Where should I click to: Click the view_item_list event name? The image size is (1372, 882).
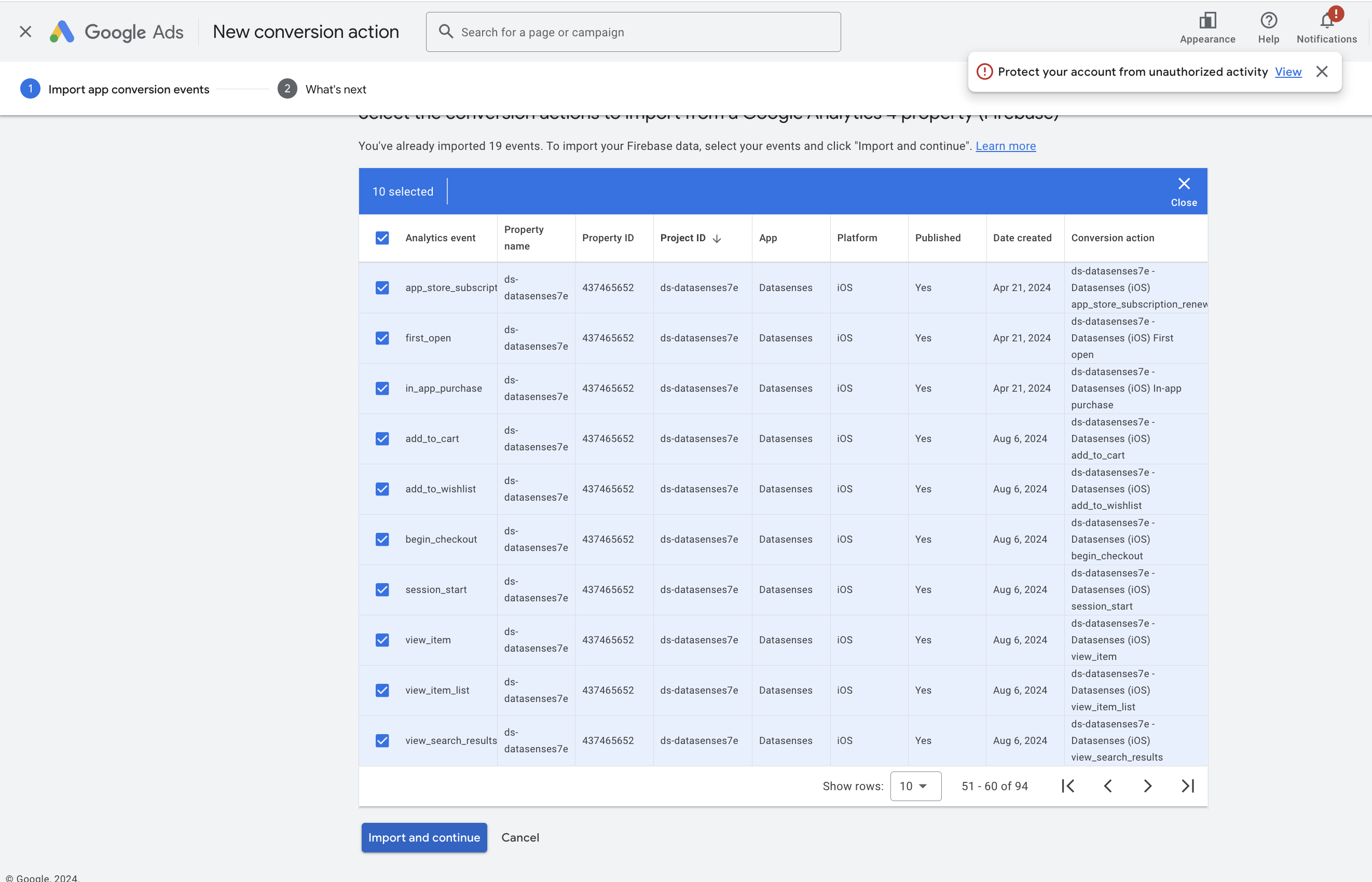tap(437, 690)
